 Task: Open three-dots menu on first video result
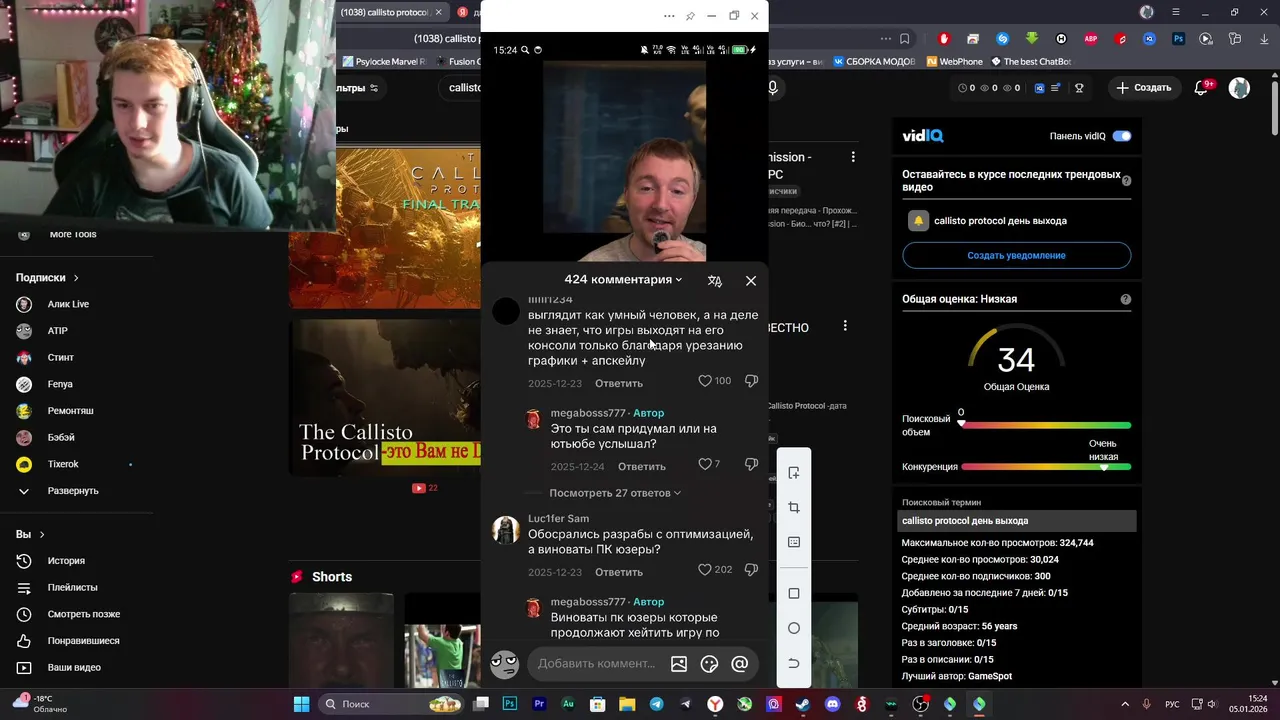[853, 158]
